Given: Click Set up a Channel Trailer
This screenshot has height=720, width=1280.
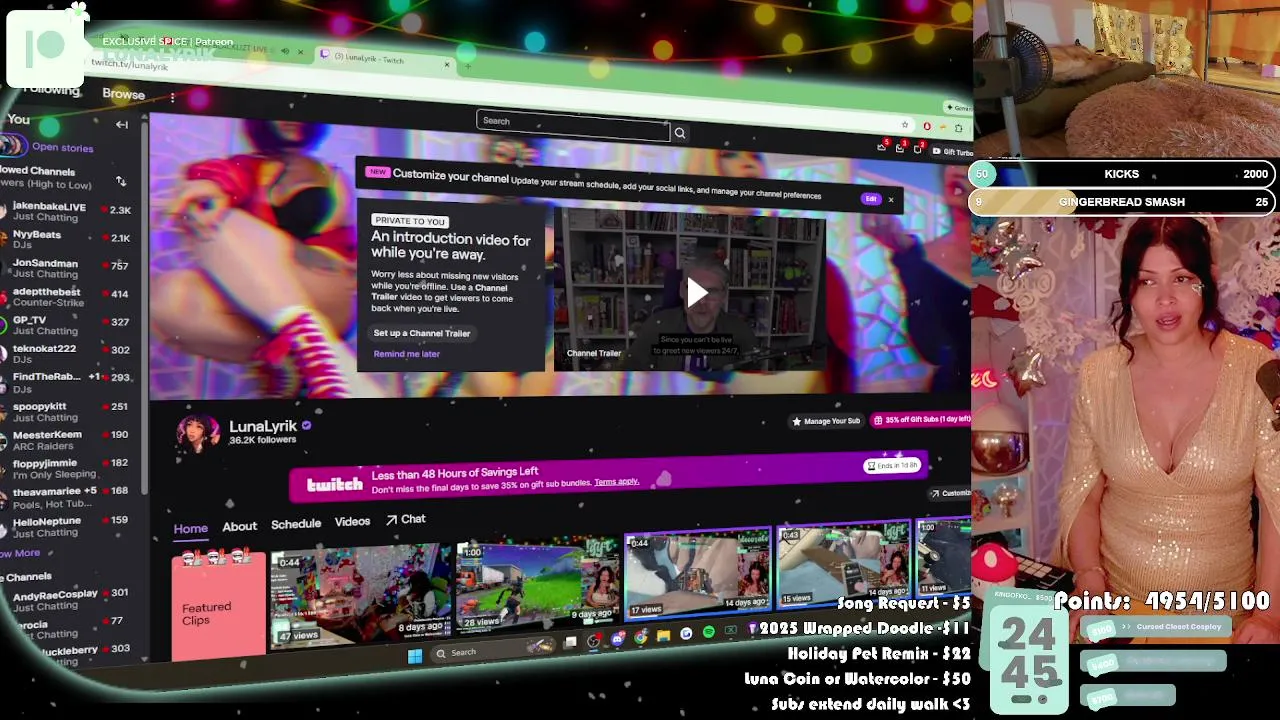Looking at the screenshot, I should (x=421, y=333).
